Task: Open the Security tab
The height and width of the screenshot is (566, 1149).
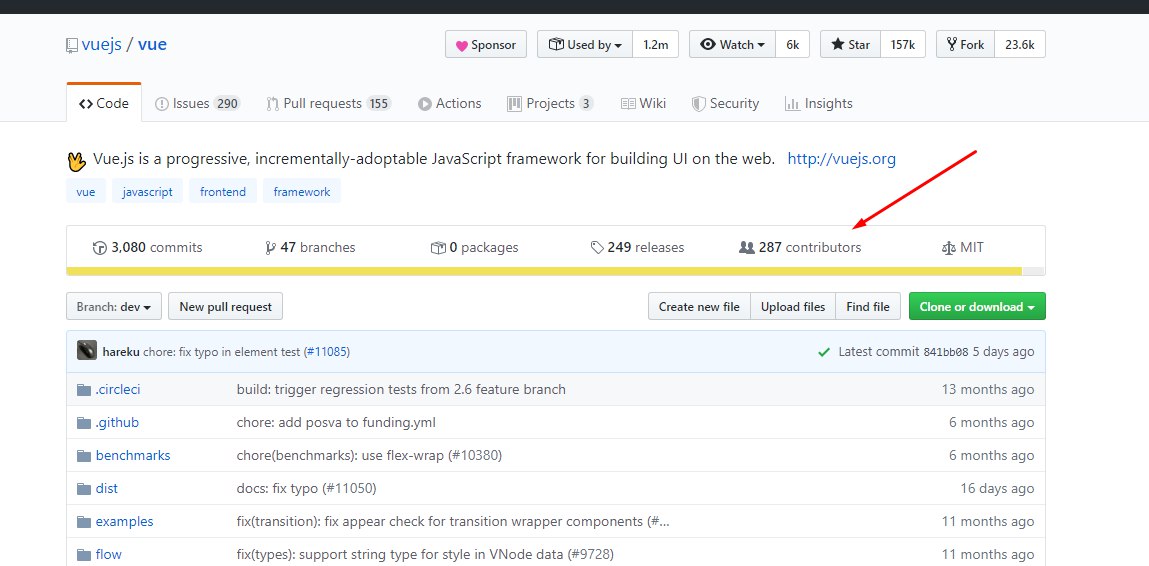Action: point(725,103)
